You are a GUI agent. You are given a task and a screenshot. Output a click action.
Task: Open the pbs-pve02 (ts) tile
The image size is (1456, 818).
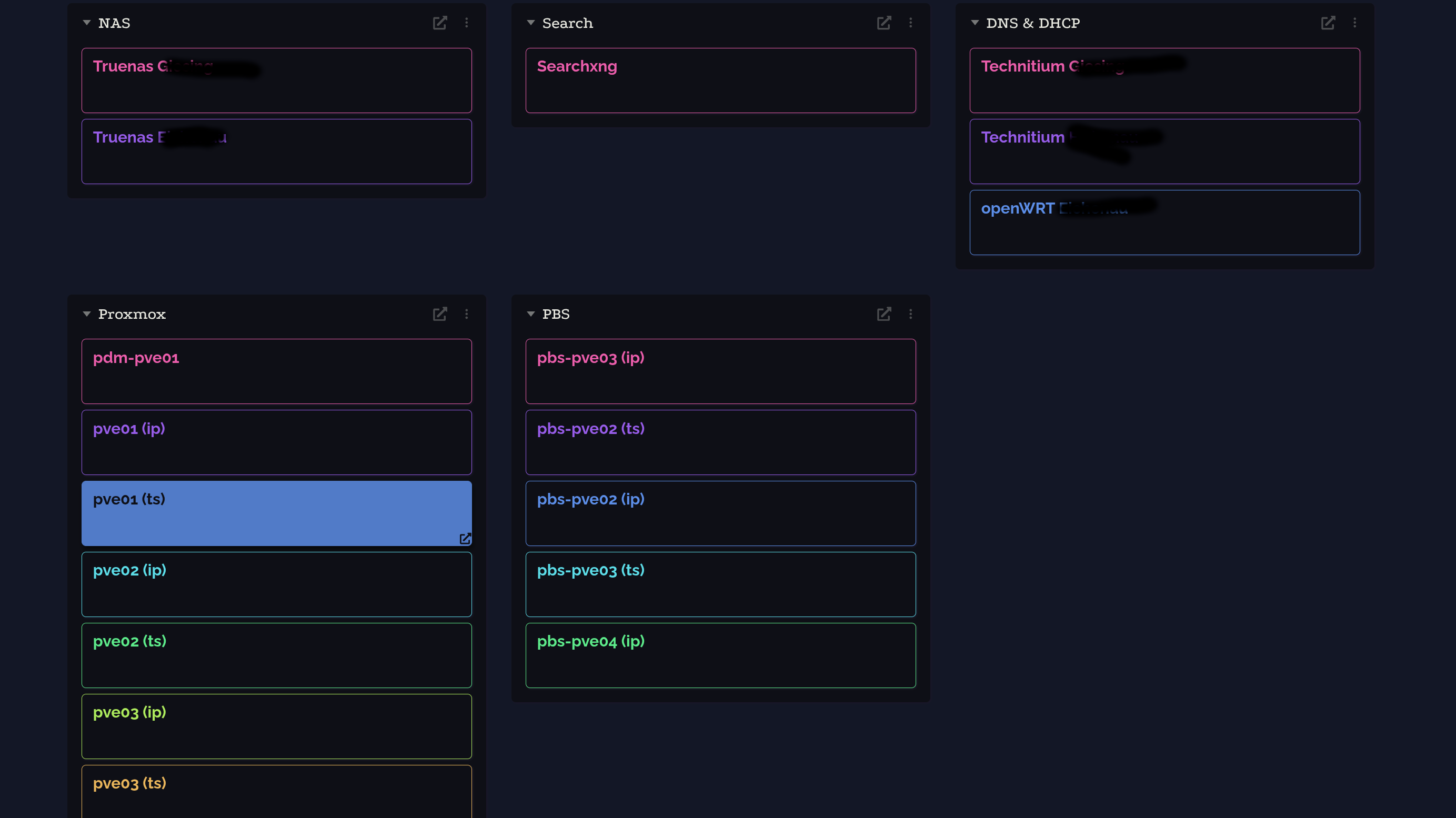click(x=721, y=442)
